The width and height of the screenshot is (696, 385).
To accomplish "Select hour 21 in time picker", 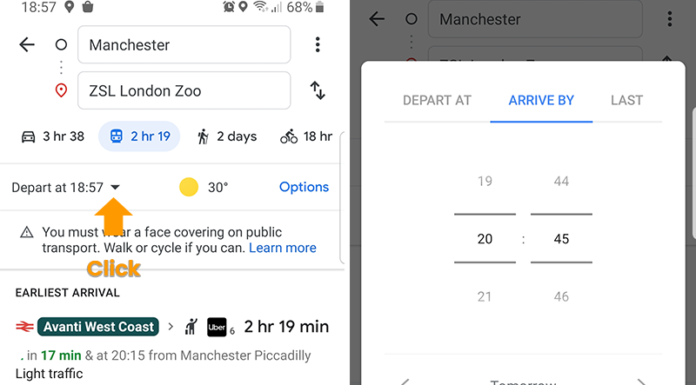I will click(x=485, y=297).
